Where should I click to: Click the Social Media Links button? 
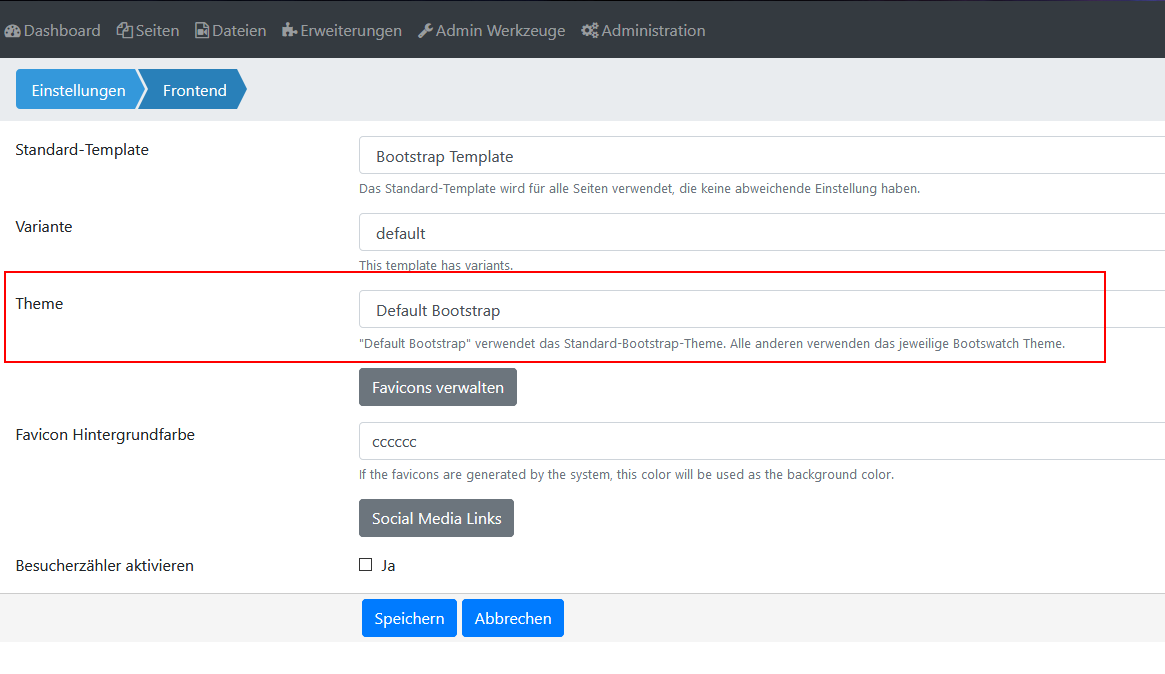[436, 518]
